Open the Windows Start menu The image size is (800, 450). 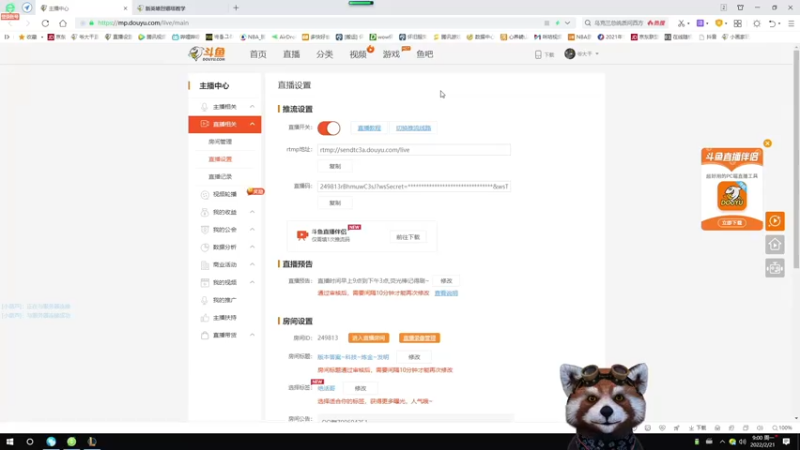click(10, 442)
